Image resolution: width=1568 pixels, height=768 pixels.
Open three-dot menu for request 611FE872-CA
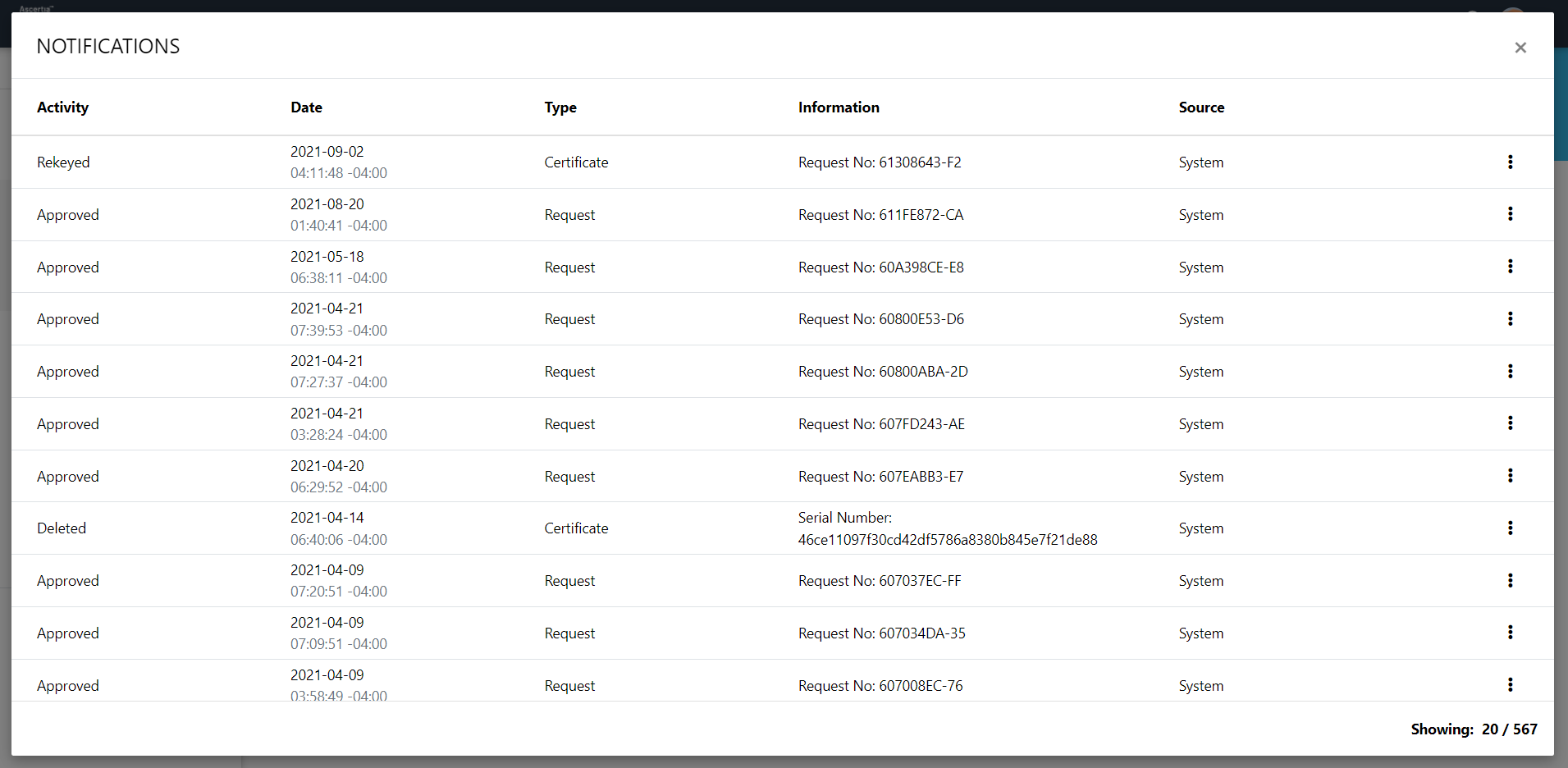click(1510, 214)
